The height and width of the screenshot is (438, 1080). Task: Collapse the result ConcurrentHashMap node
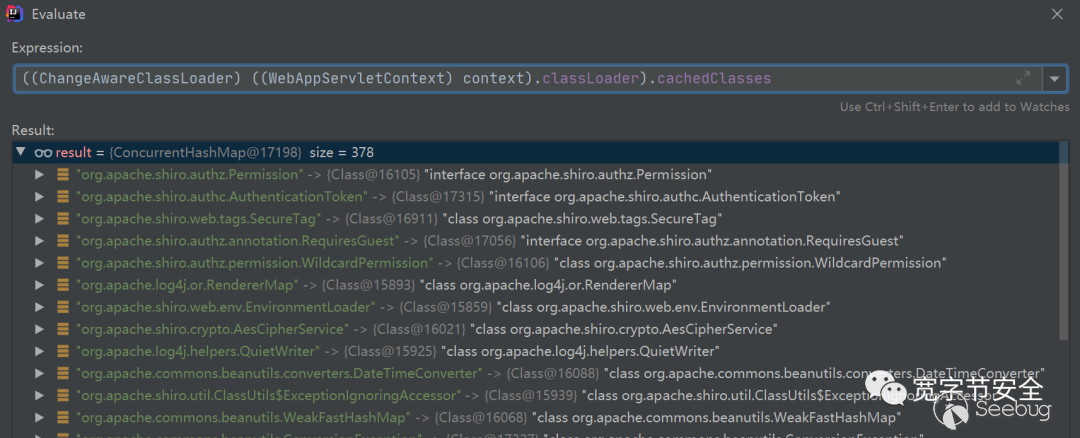tap(21, 152)
